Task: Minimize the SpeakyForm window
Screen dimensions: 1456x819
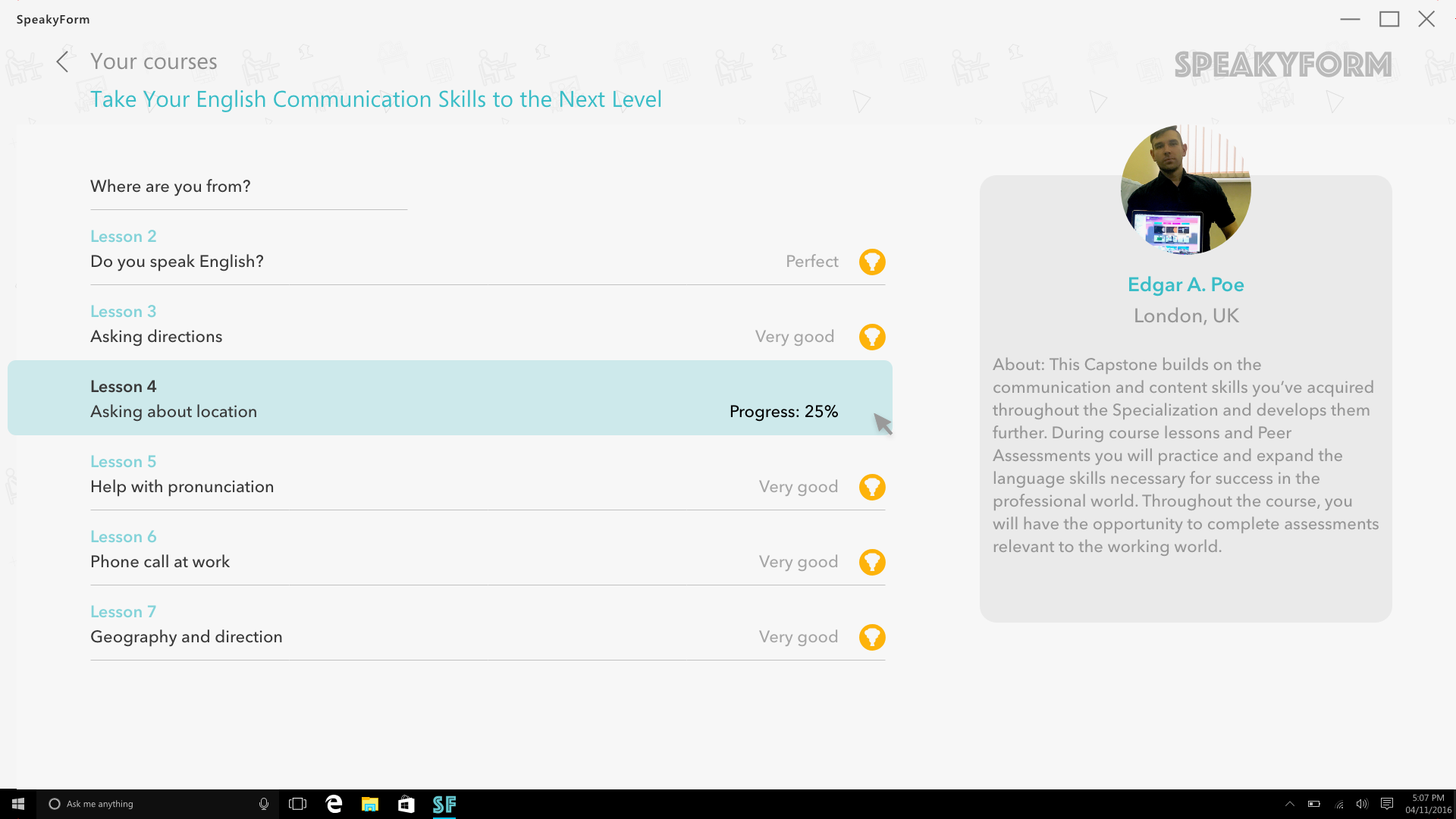Action: (1350, 19)
